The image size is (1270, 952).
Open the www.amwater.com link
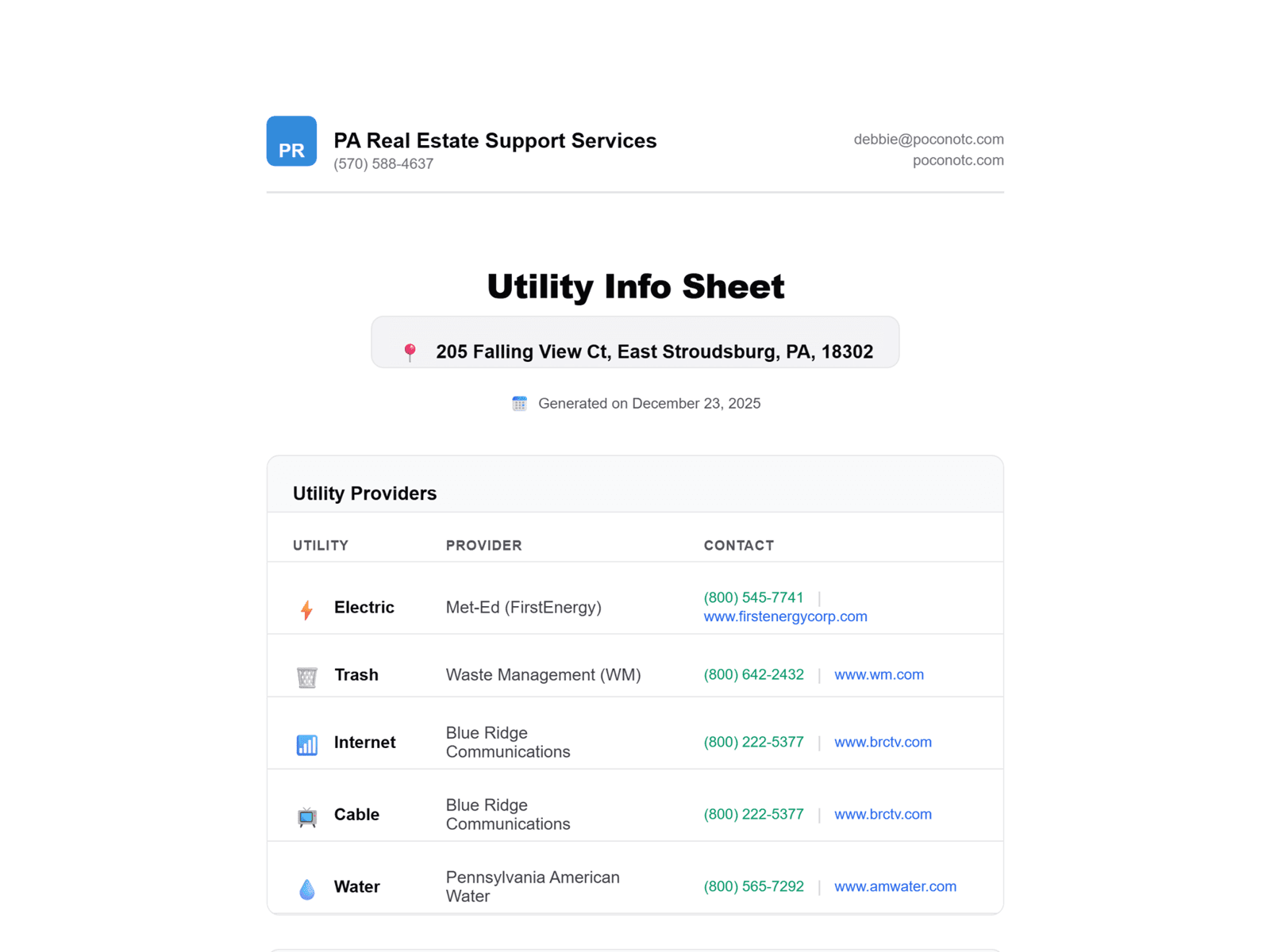[x=894, y=887]
